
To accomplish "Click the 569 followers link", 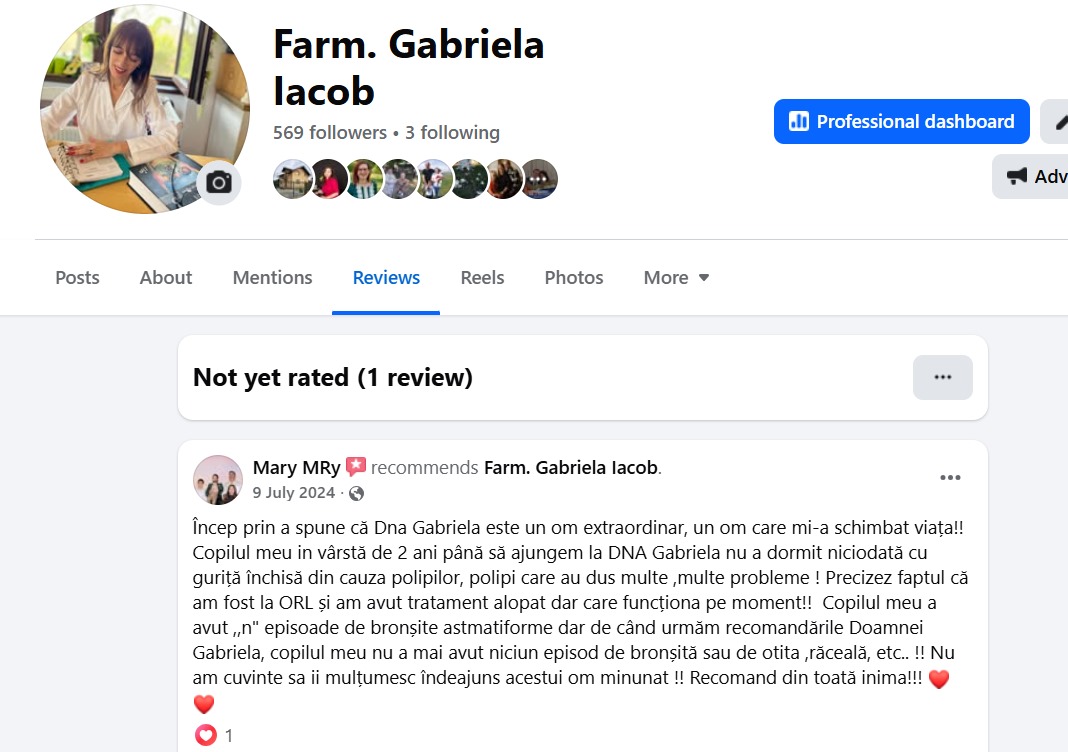I will tap(330, 132).
